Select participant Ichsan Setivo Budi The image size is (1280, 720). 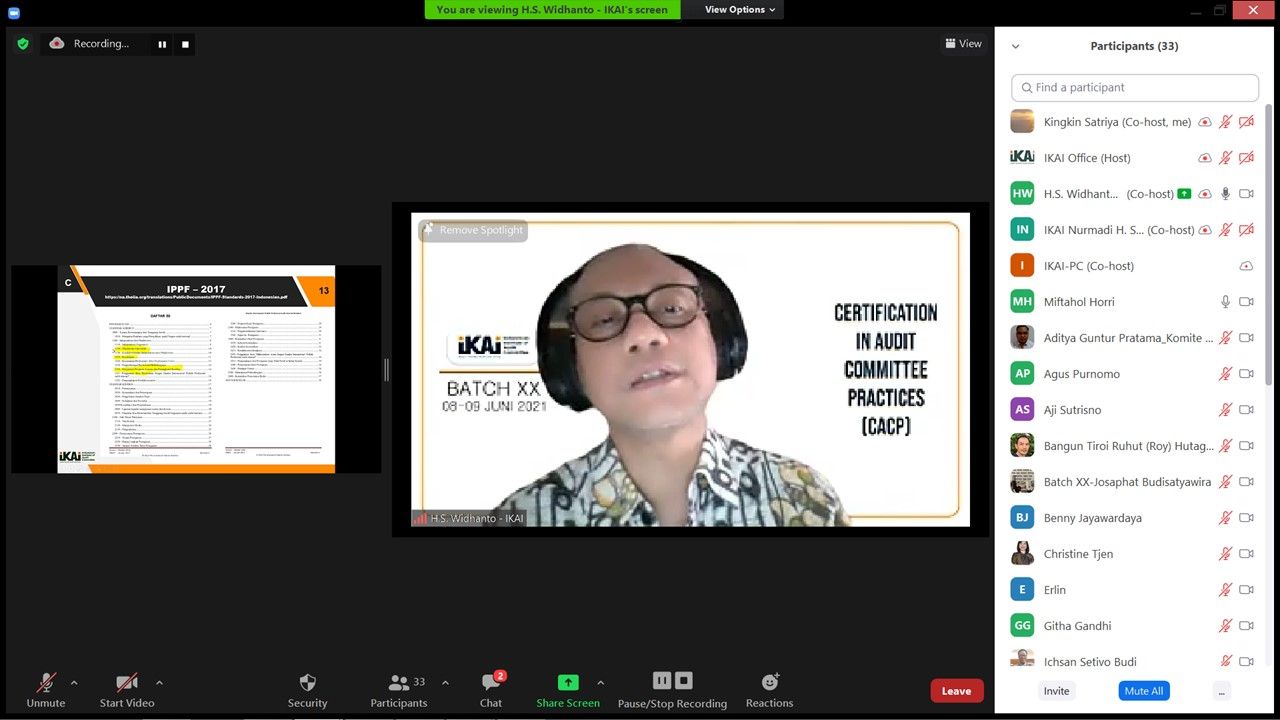click(1133, 660)
